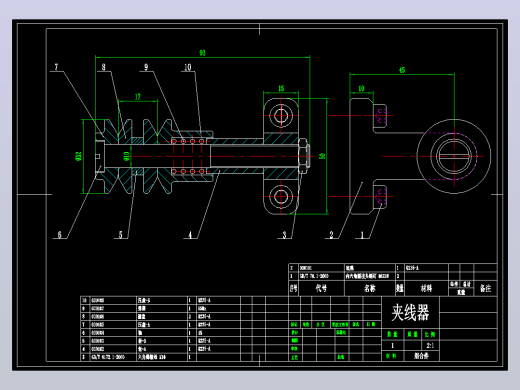The height and width of the screenshot is (390, 520).
Task: Select the vertical height dimension 50
Action: point(322,156)
